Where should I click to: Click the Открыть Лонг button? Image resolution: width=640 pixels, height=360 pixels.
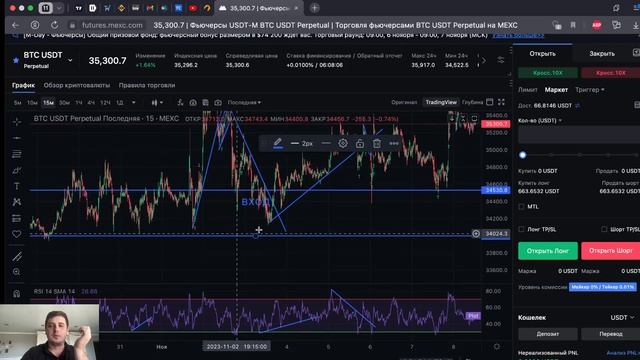[548, 251]
